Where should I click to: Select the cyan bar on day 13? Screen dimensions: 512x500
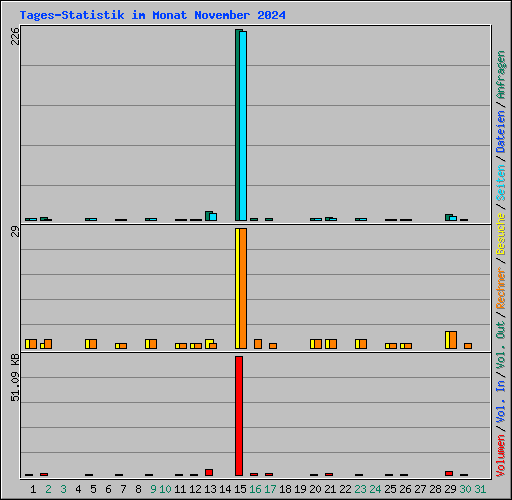pyautogui.click(x=213, y=217)
